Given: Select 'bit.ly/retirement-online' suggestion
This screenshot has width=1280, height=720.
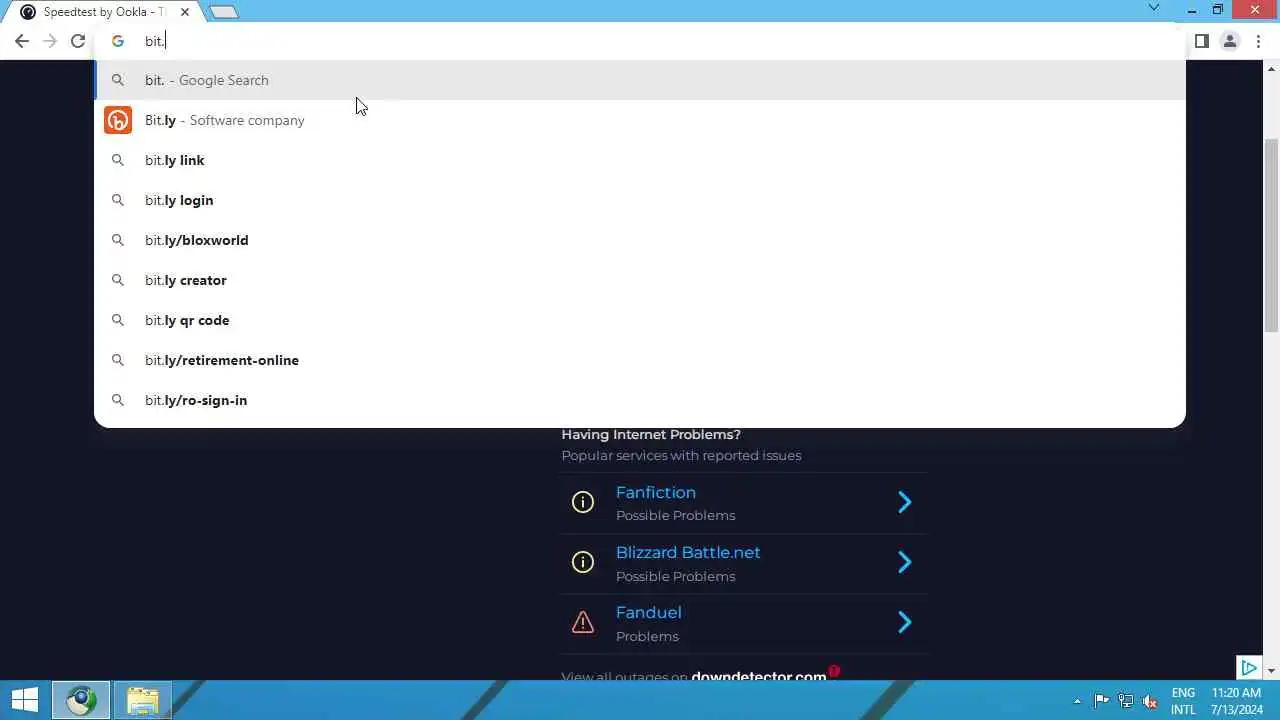Looking at the screenshot, I should click(x=640, y=360).
